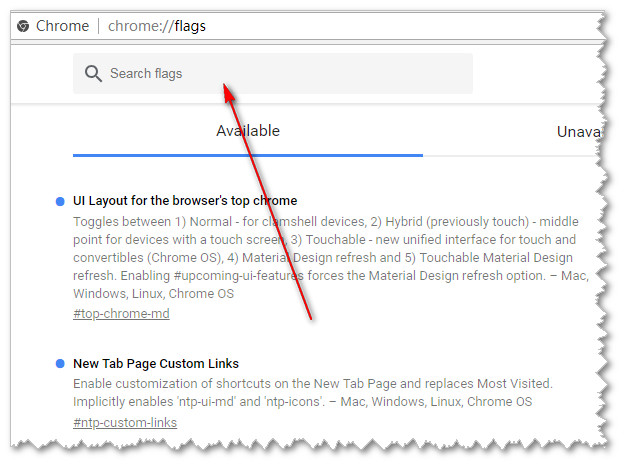Image resolution: width=625 pixels, height=467 pixels.
Task: Click the chrome://flags URL in address bar
Action: point(157,26)
